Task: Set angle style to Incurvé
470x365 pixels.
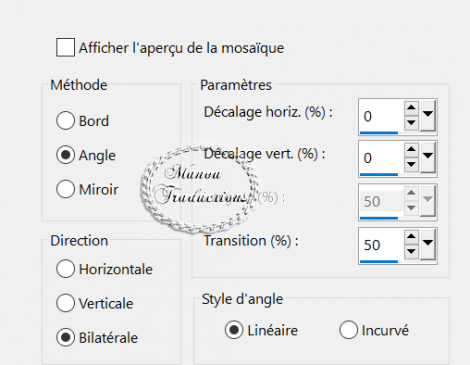Action: pos(349,330)
